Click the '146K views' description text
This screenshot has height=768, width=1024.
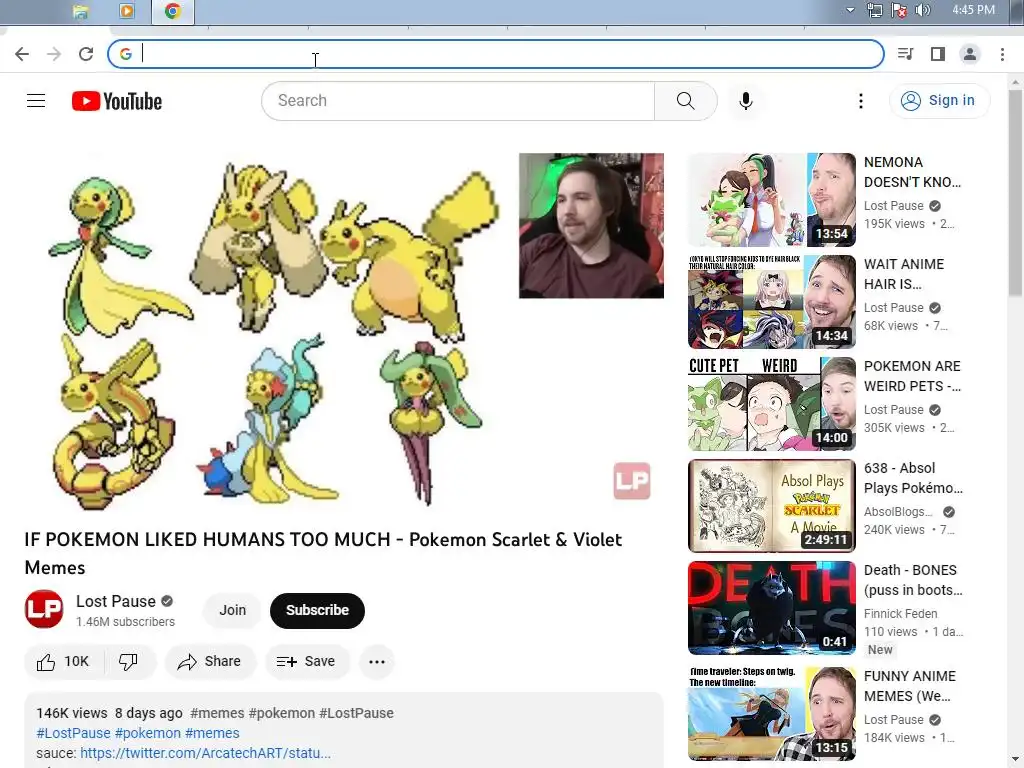[x=72, y=713]
